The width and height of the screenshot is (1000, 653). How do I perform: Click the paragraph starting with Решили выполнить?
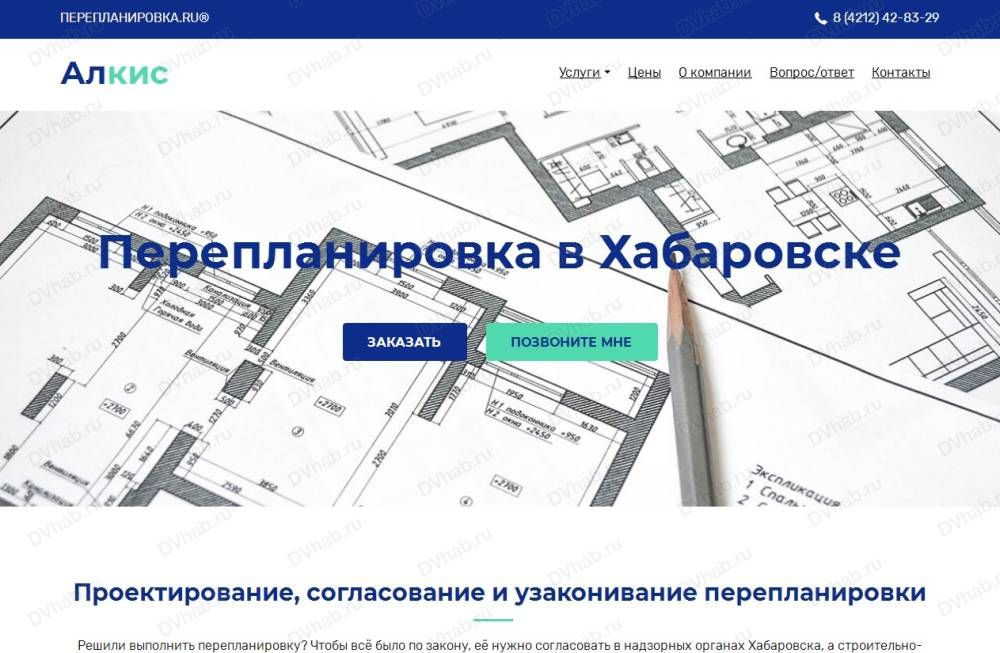click(499, 645)
